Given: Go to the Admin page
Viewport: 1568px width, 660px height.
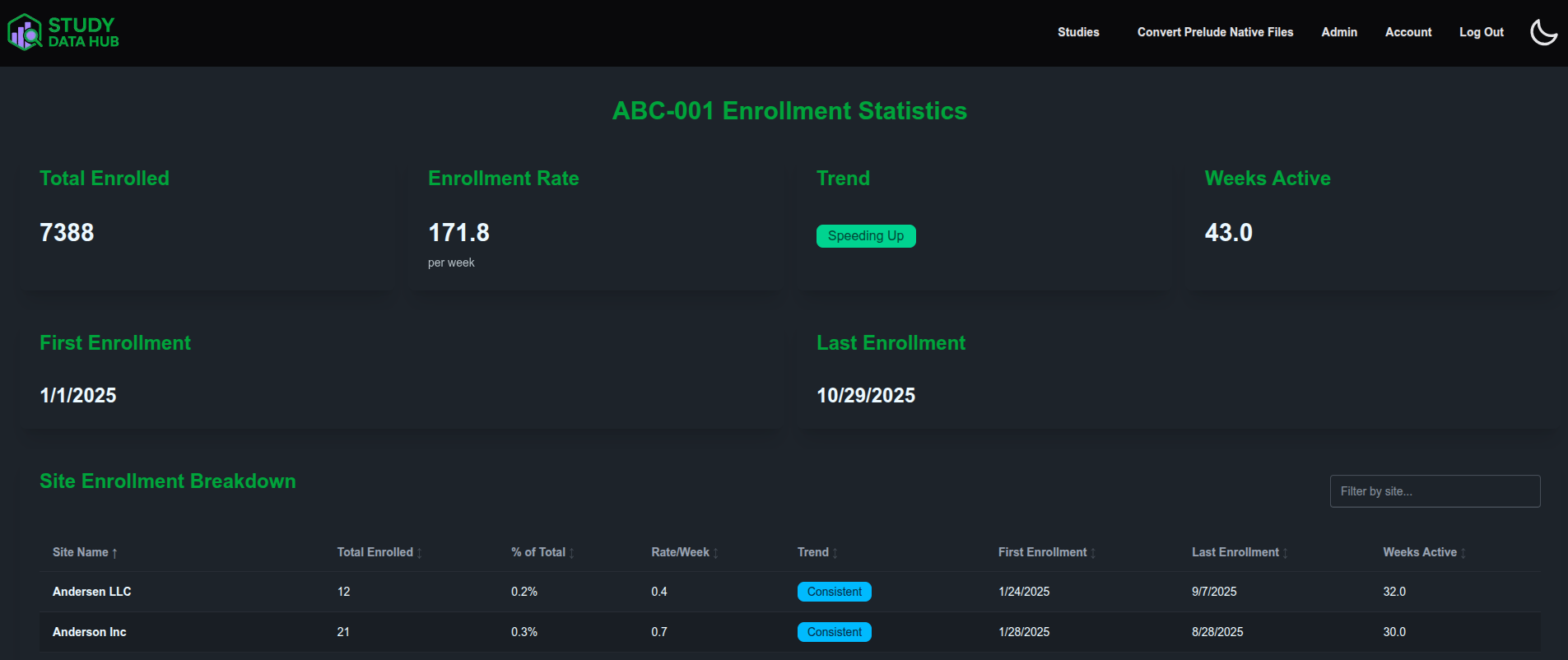Looking at the screenshot, I should 1339,32.
